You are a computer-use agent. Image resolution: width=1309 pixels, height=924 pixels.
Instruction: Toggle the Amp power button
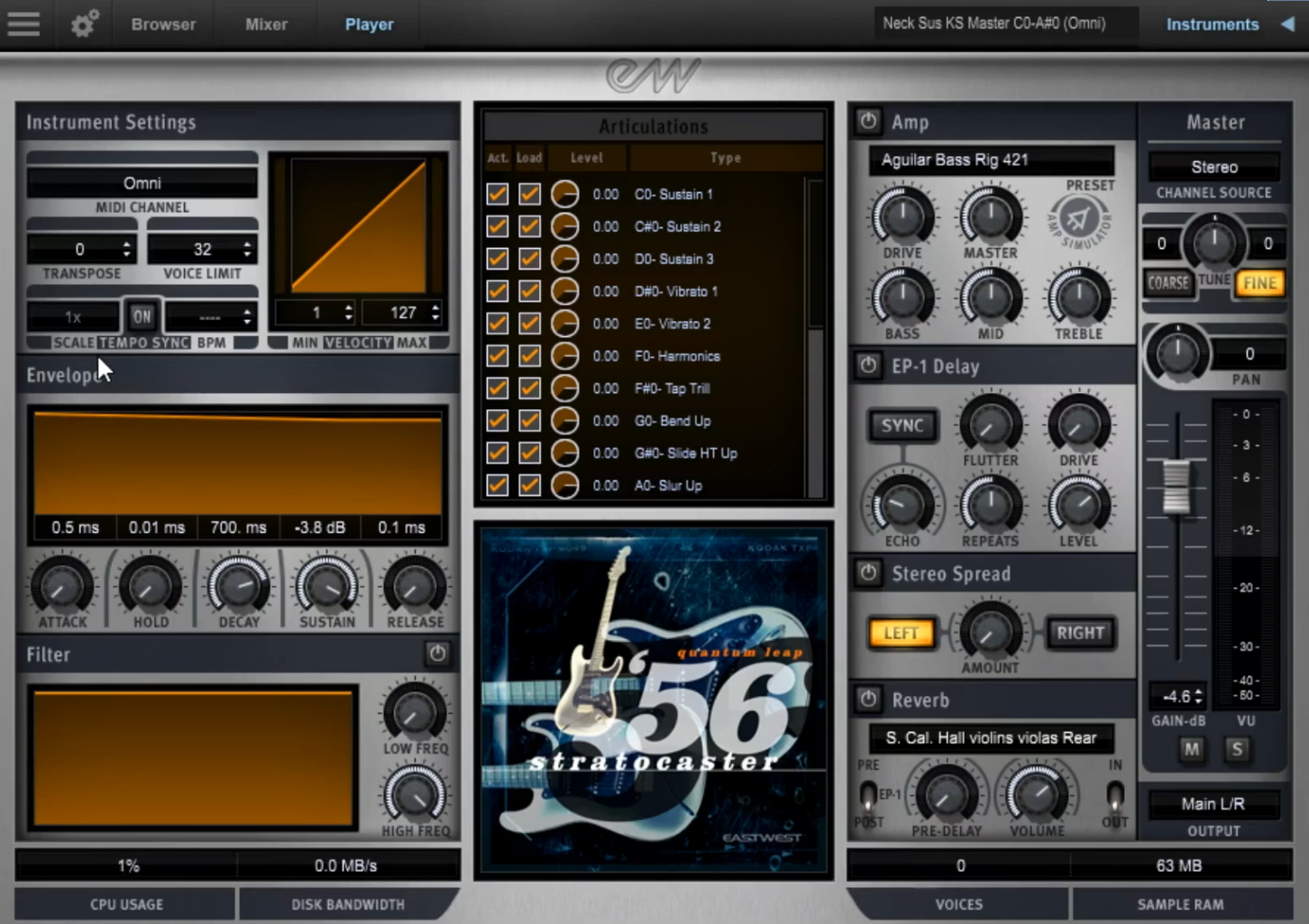point(868,122)
